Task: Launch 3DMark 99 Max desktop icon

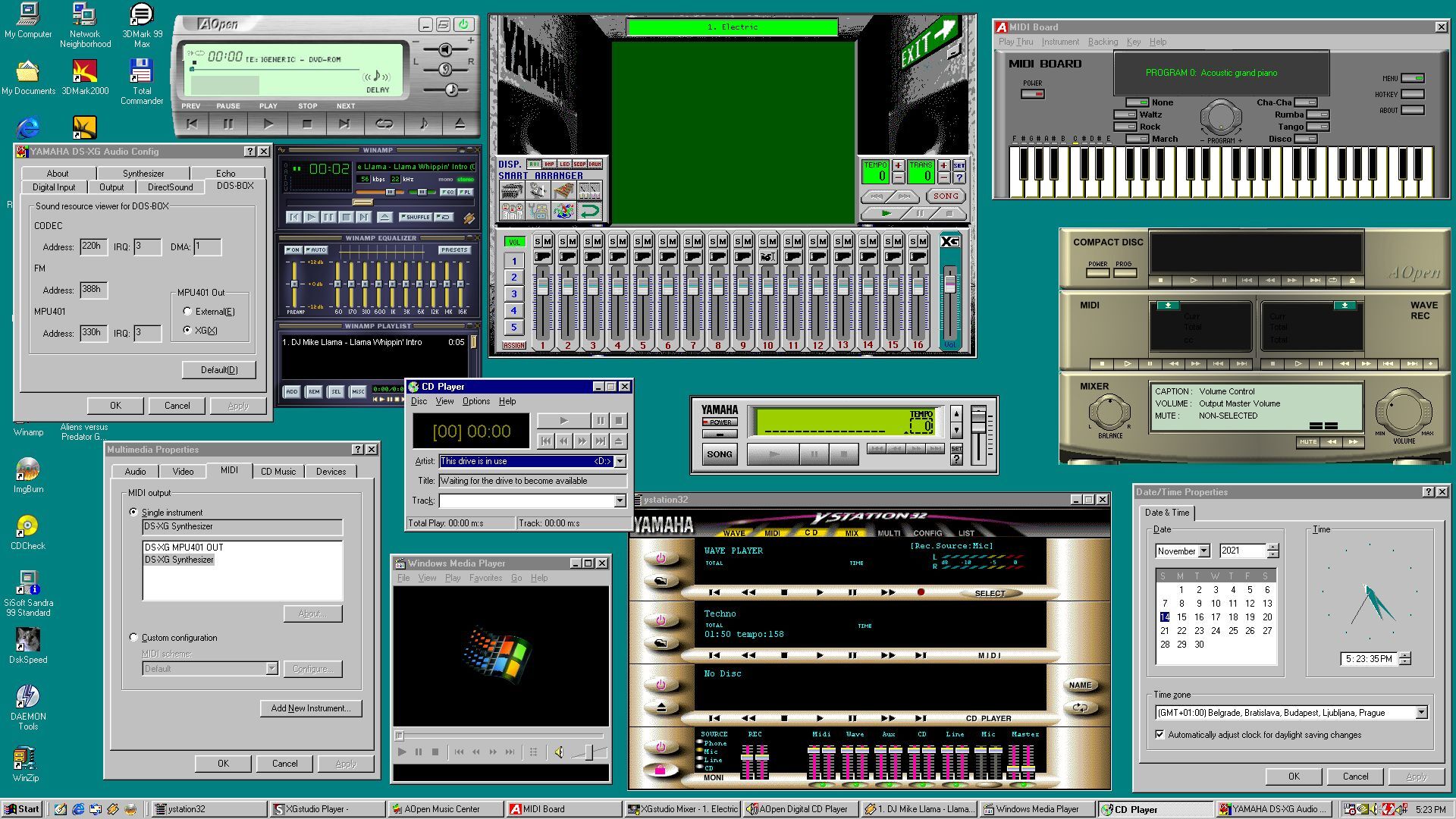Action: click(x=142, y=25)
